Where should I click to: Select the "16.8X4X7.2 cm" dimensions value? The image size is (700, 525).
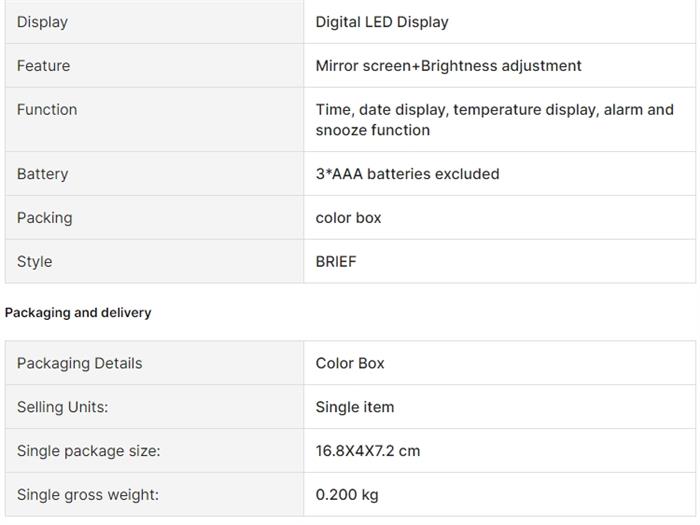(368, 451)
